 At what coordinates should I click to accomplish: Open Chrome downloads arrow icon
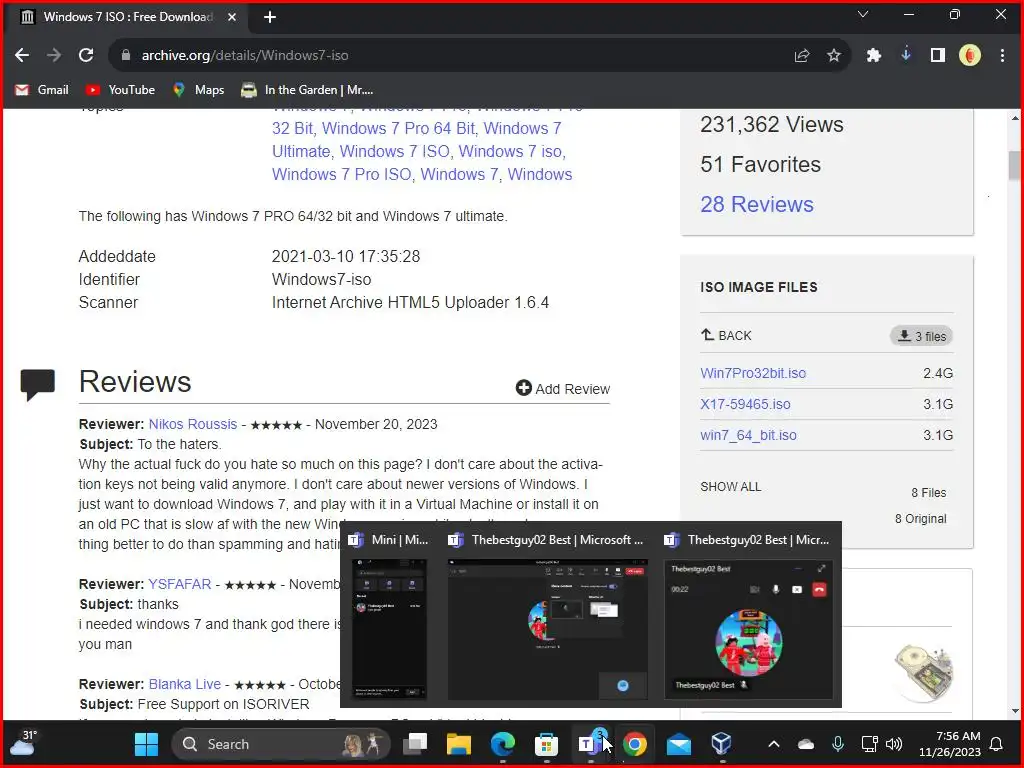point(906,56)
